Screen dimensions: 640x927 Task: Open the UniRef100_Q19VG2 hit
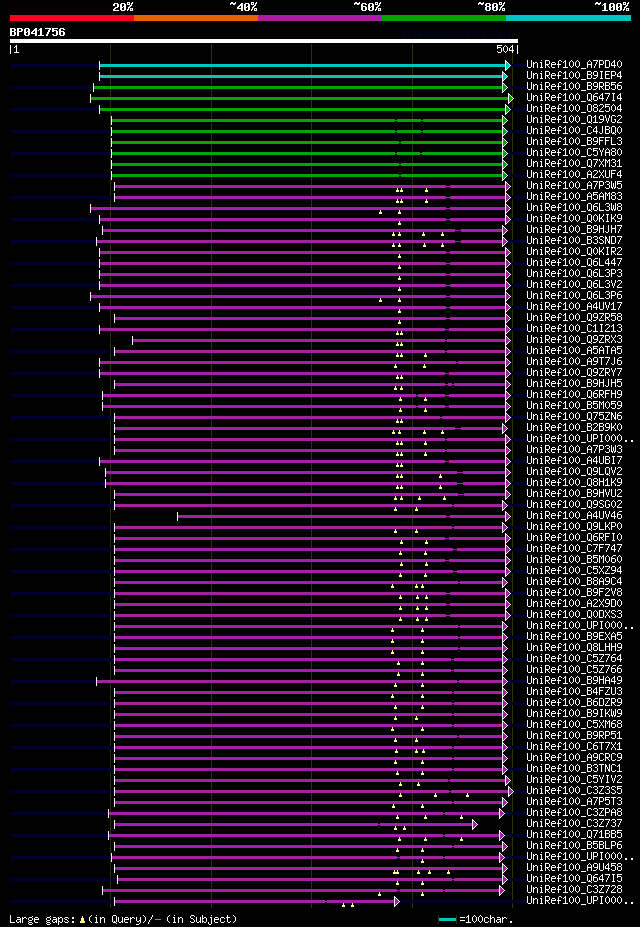[574, 120]
